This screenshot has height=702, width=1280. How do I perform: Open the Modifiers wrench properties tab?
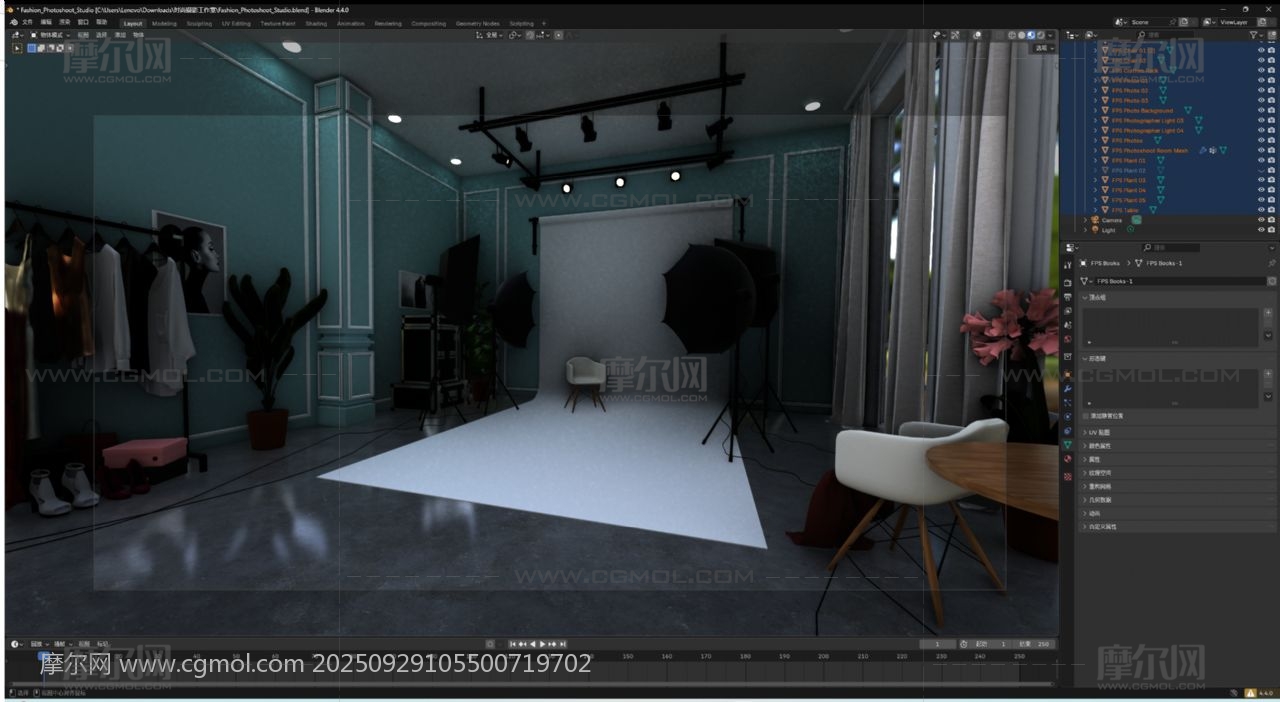1068,388
